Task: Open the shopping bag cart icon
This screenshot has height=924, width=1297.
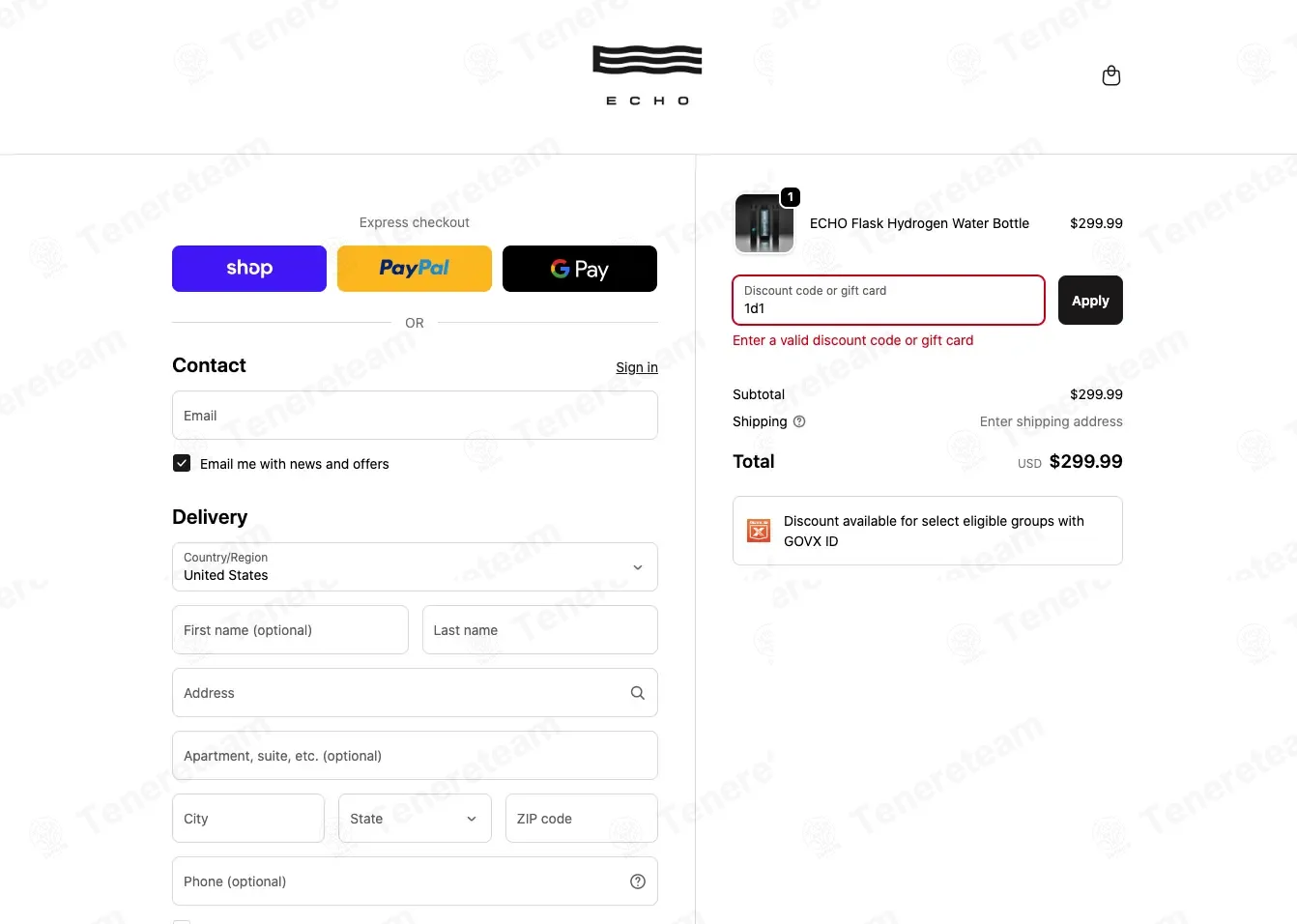Action: click(x=1111, y=75)
